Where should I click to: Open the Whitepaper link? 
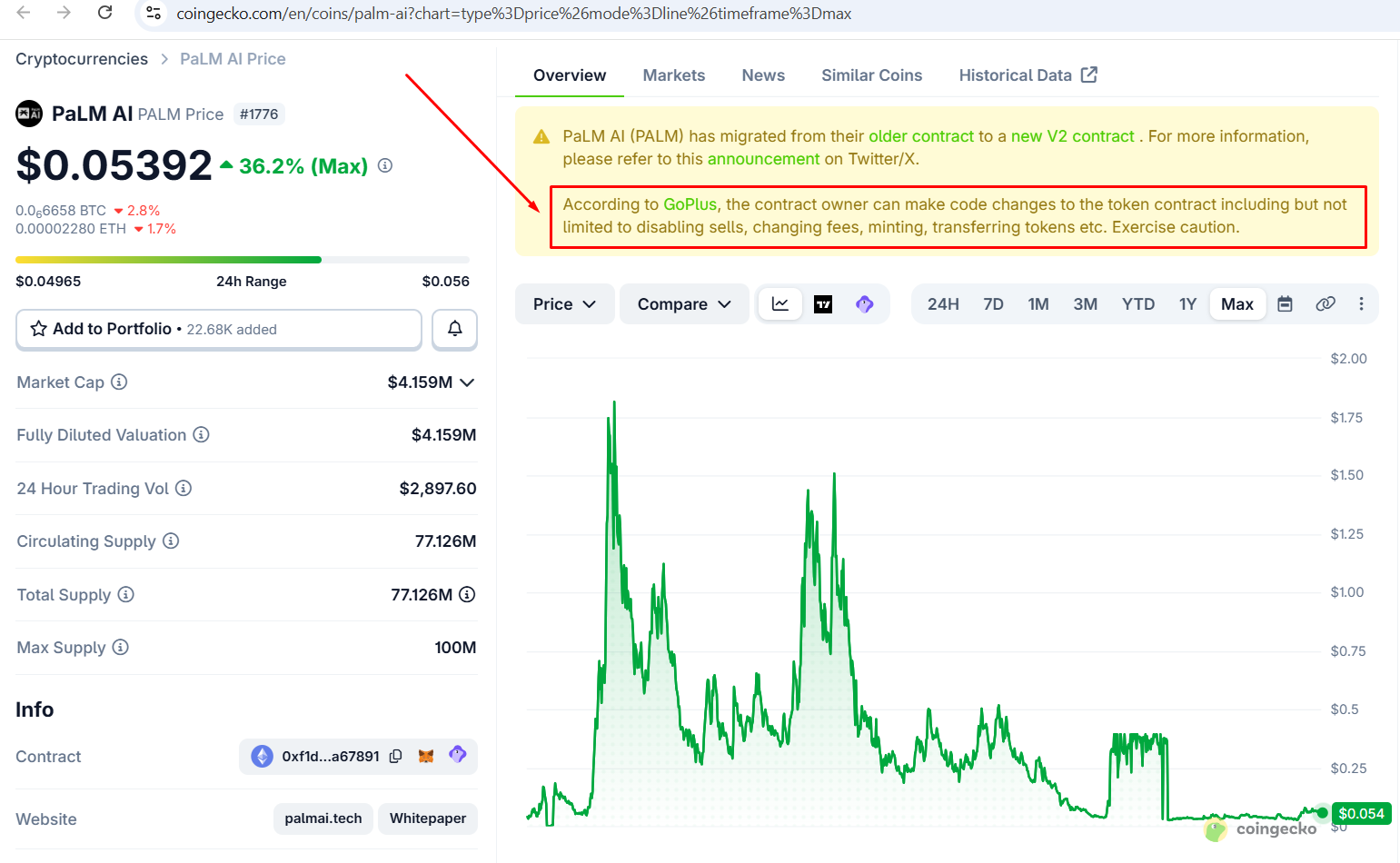coord(428,818)
